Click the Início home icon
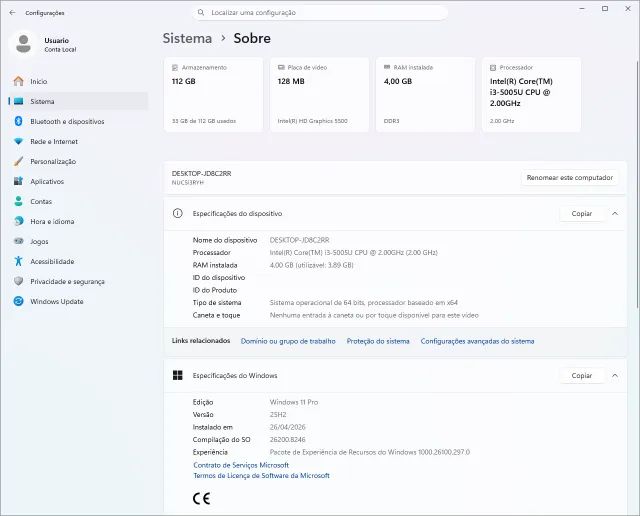640x516 pixels. pos(18,81)
